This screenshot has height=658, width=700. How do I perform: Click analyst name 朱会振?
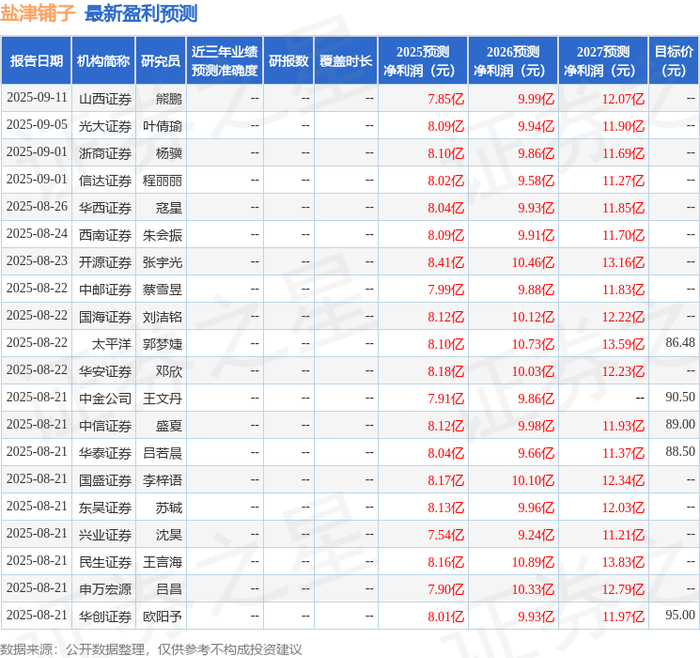tap(162, 235)
